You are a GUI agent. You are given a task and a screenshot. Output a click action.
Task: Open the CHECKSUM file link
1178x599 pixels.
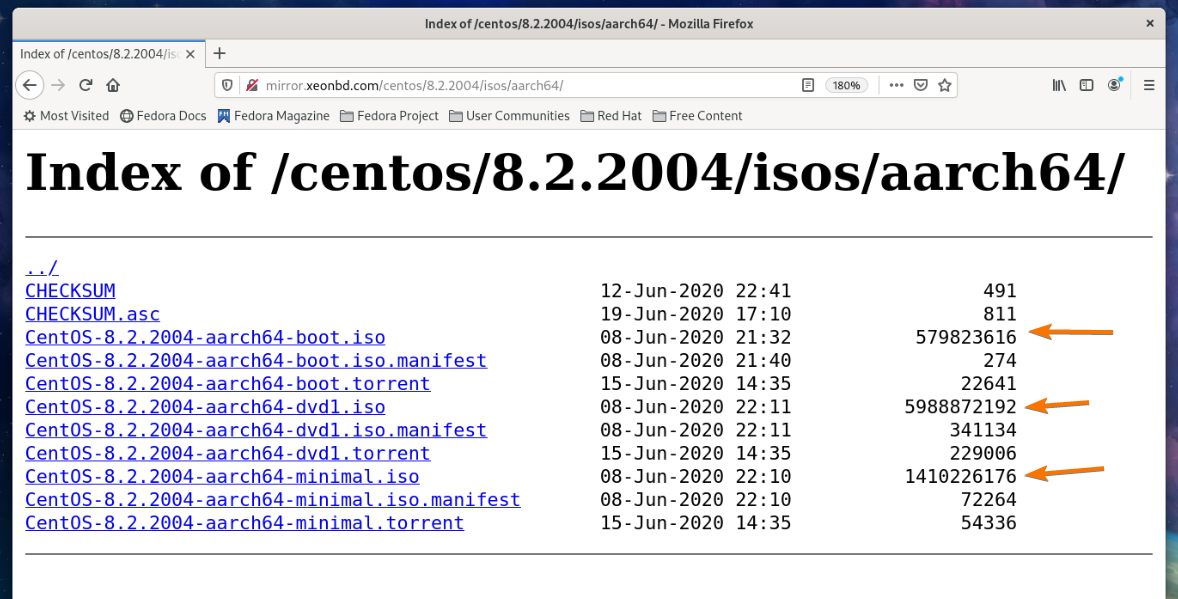[x=70, y=291]
